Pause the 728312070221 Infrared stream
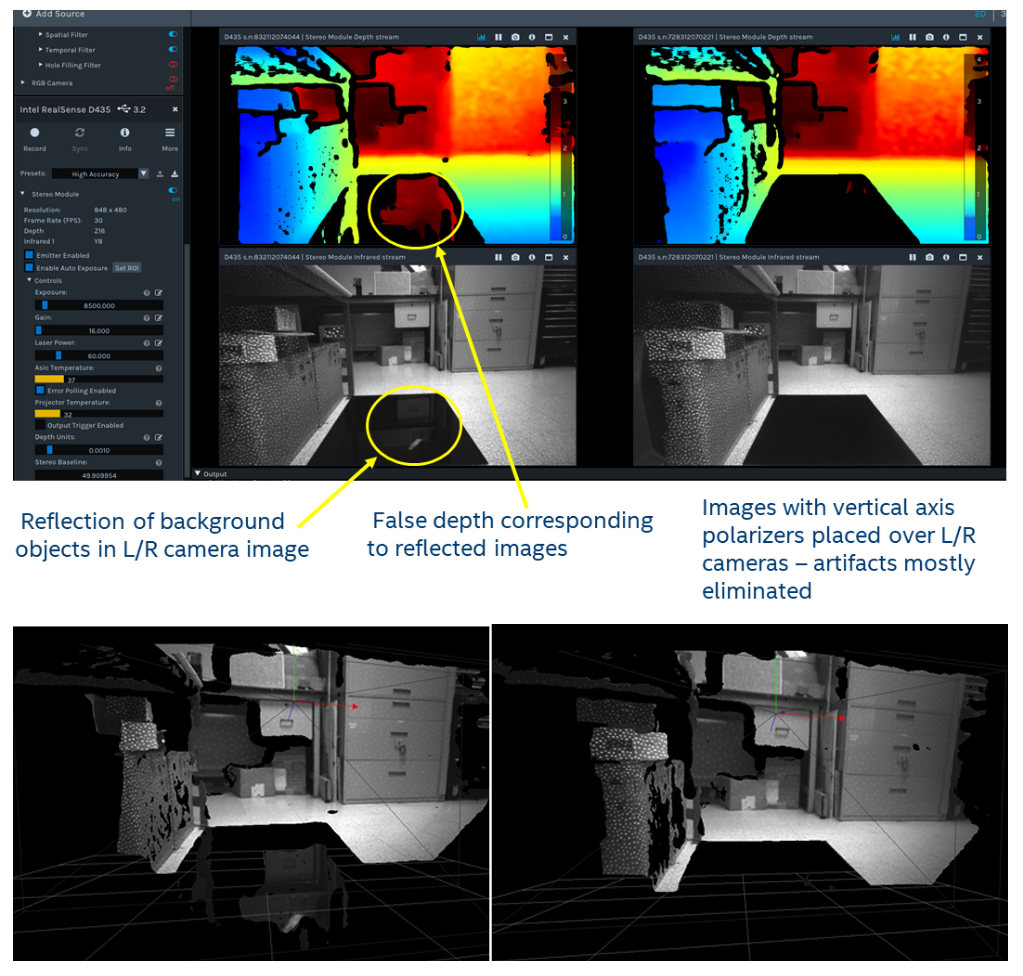This screenshot has height=976, width=1023. click(x=913, y=257)
